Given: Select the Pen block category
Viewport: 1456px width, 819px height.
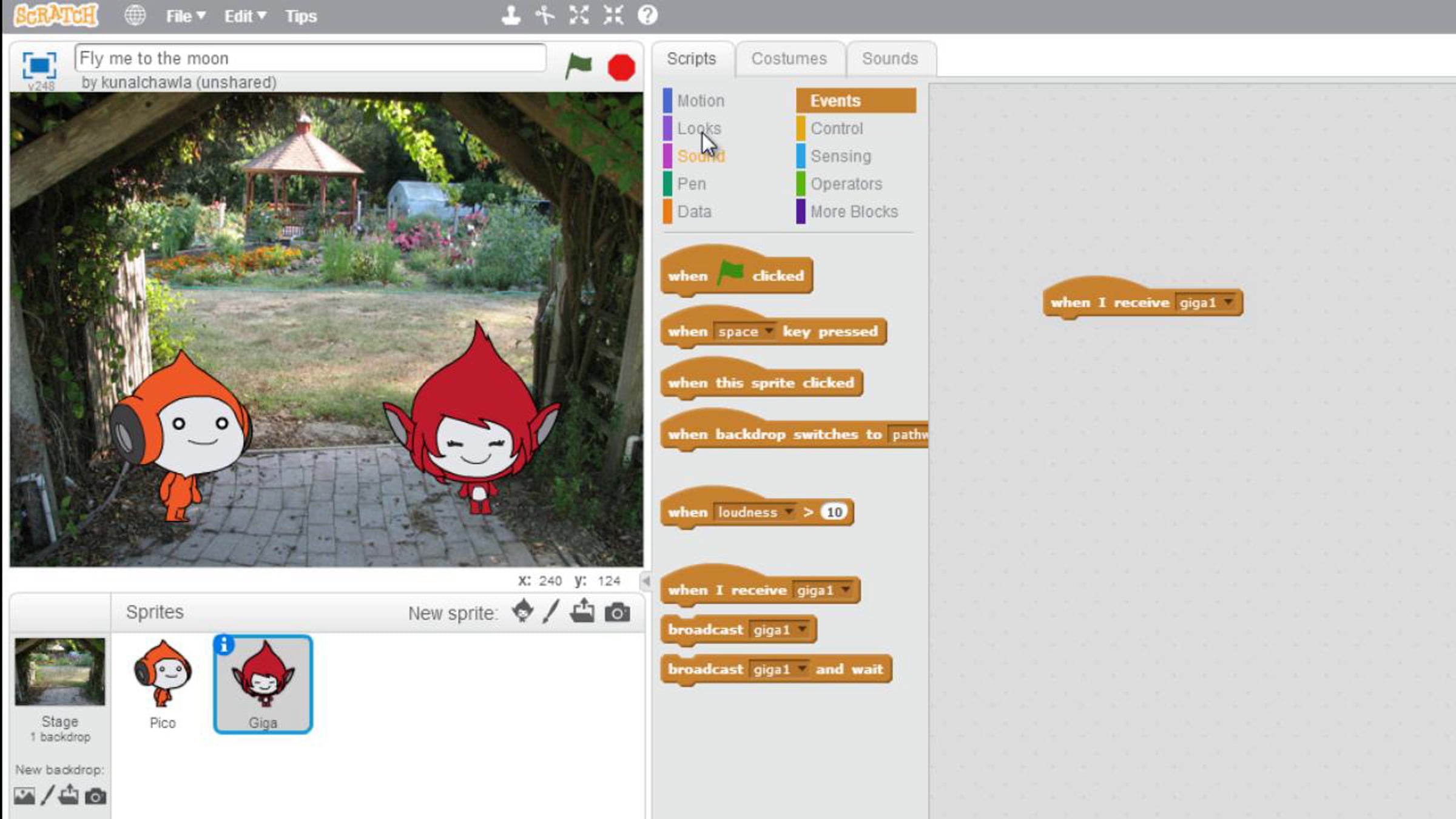Looking at the screenshot, I should point(692,184).
